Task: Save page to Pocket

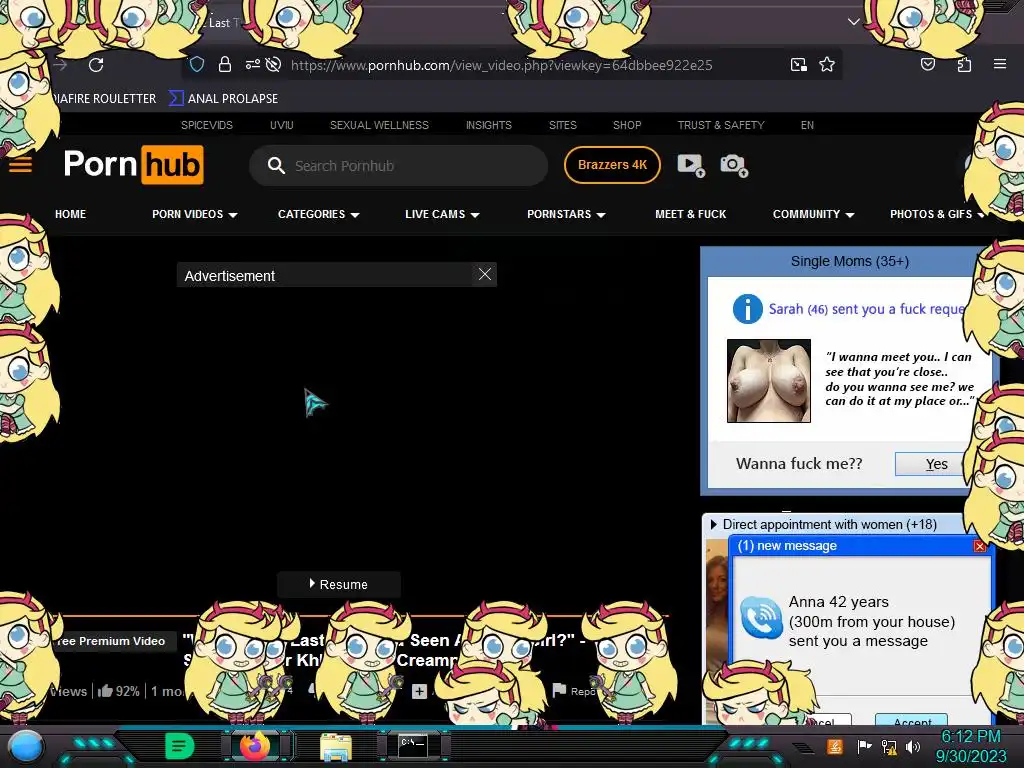Action: point(927,64)
